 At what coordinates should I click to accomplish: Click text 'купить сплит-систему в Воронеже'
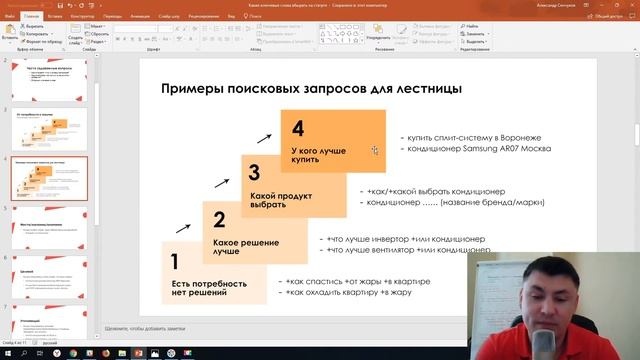coord(474,138)
